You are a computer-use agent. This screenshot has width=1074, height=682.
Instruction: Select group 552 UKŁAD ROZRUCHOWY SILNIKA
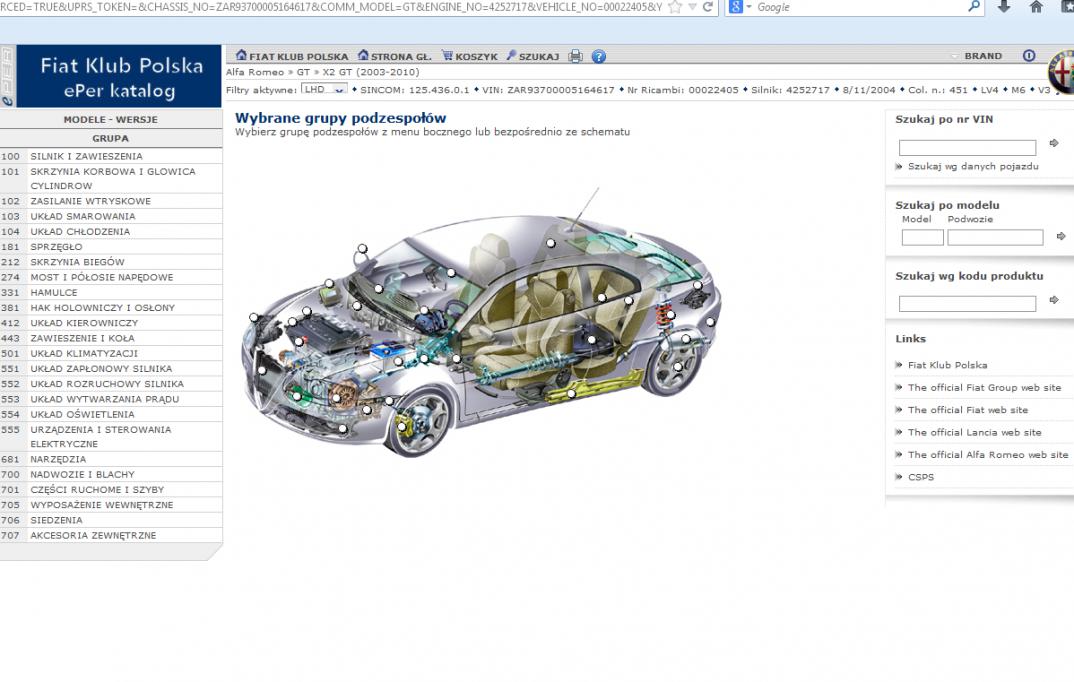click(111, 384)
